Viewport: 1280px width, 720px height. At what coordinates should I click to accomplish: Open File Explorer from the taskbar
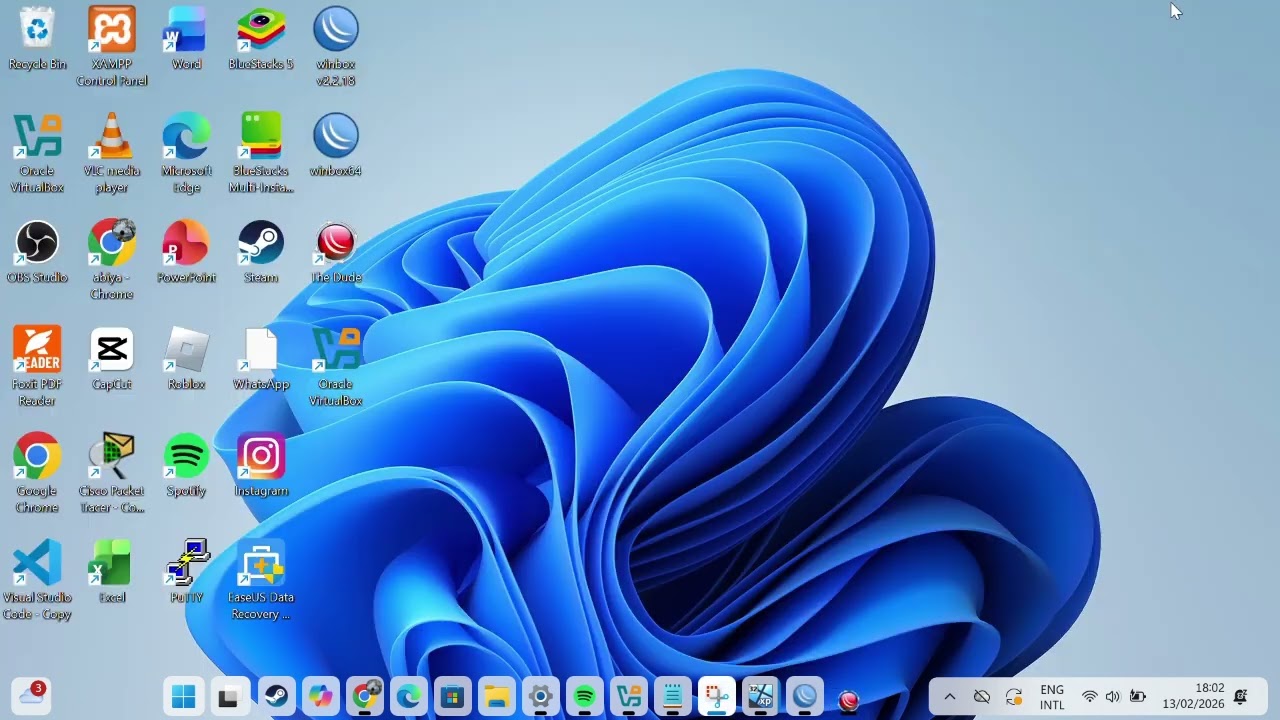pos(497,696)
